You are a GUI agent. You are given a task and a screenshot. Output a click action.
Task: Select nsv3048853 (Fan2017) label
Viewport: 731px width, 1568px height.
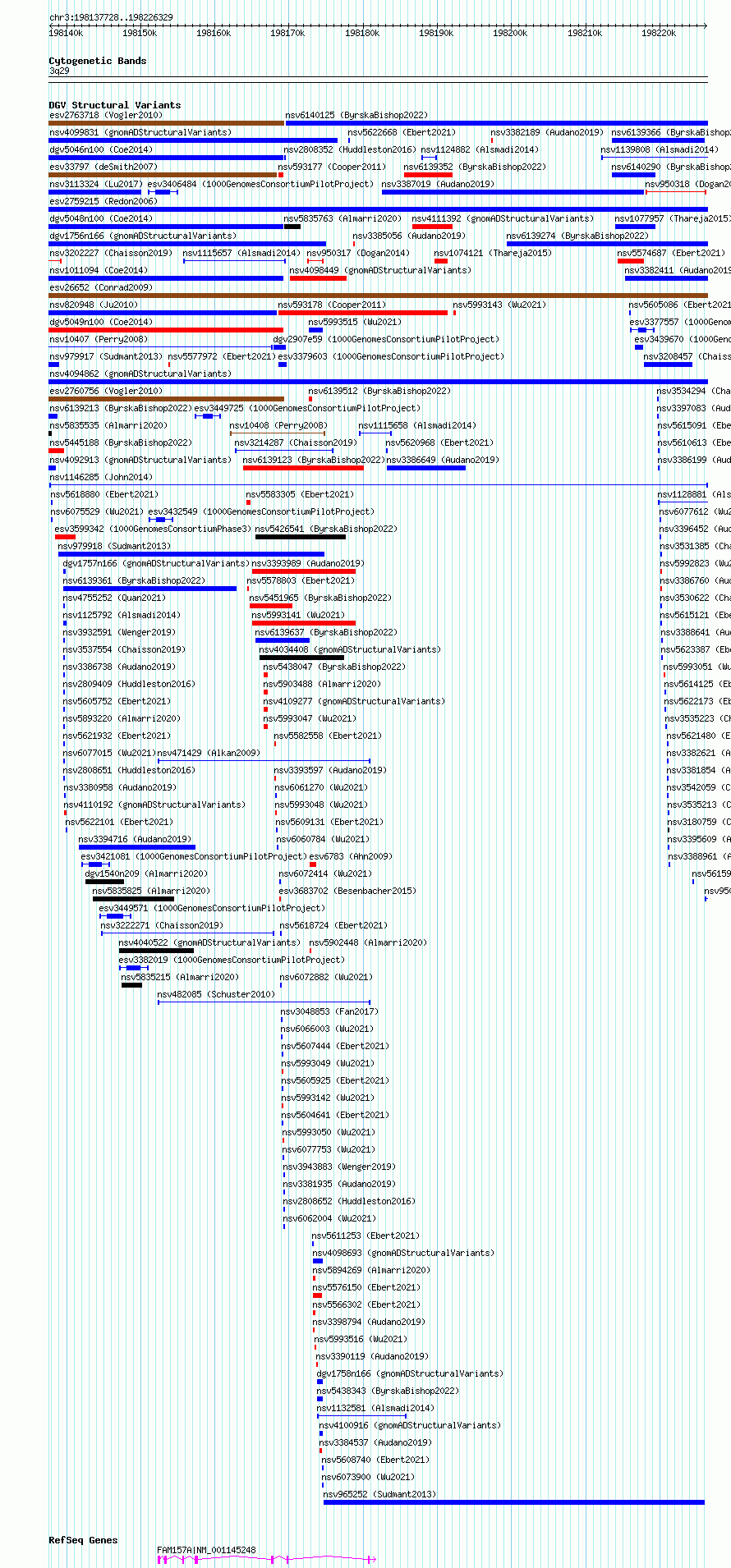[x=329, y=1011]
